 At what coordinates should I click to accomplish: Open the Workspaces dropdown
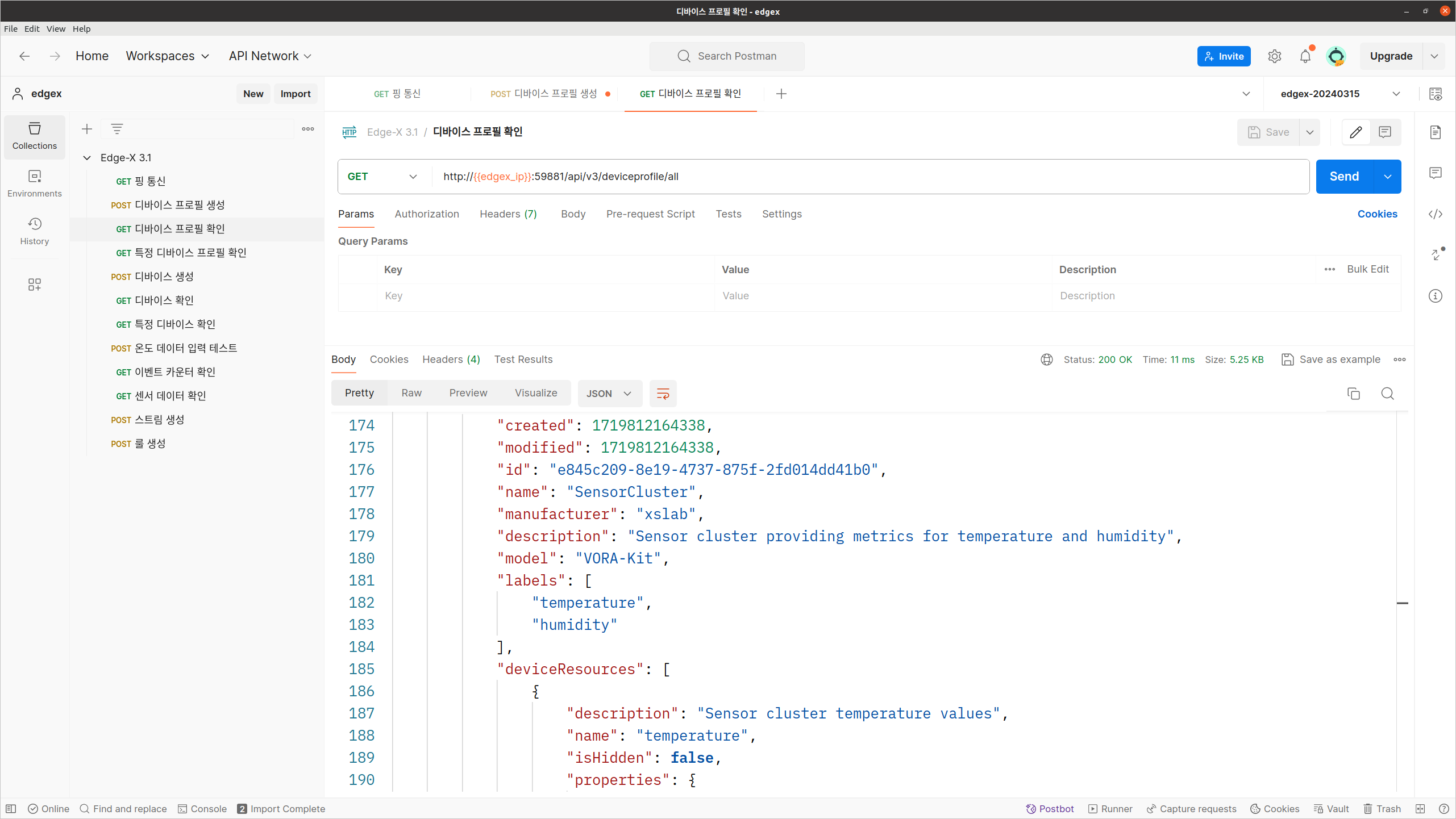point(168,56)
